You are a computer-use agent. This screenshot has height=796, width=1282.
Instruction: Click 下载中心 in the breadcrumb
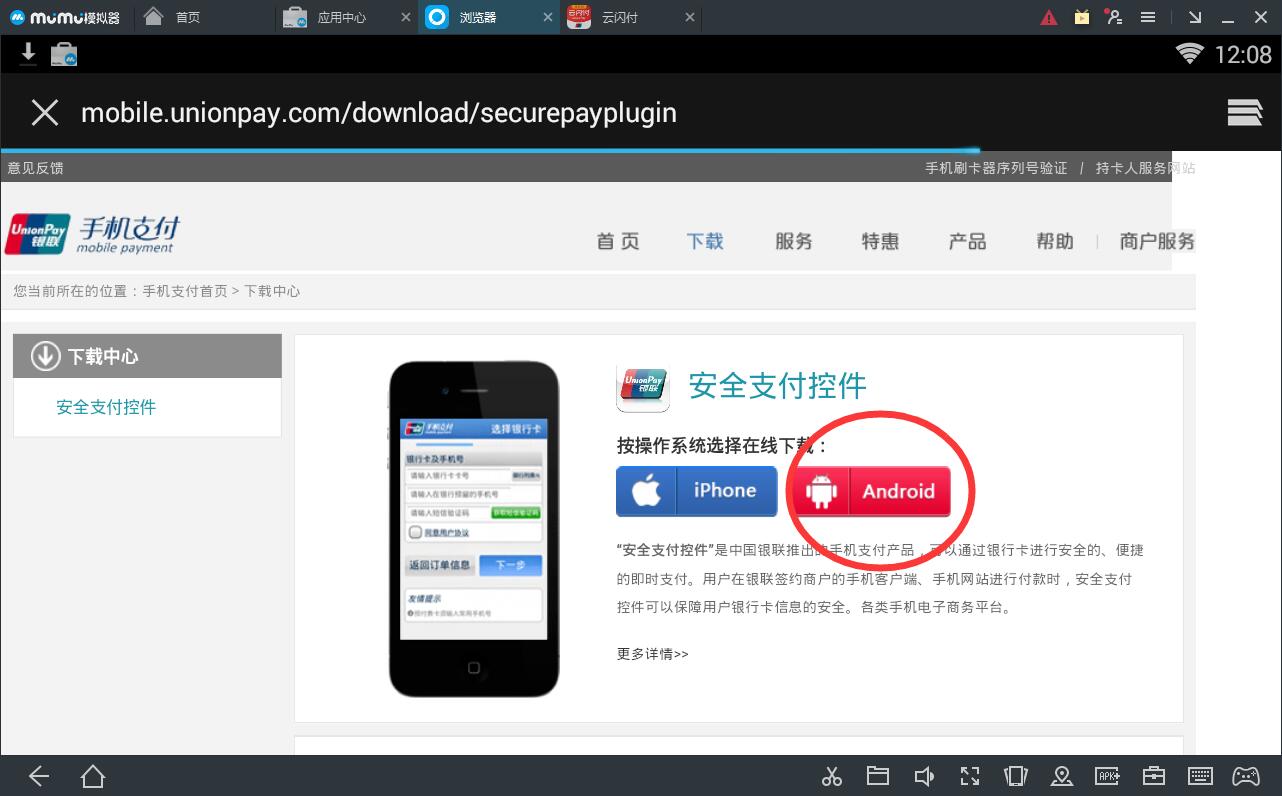[272, 291]
